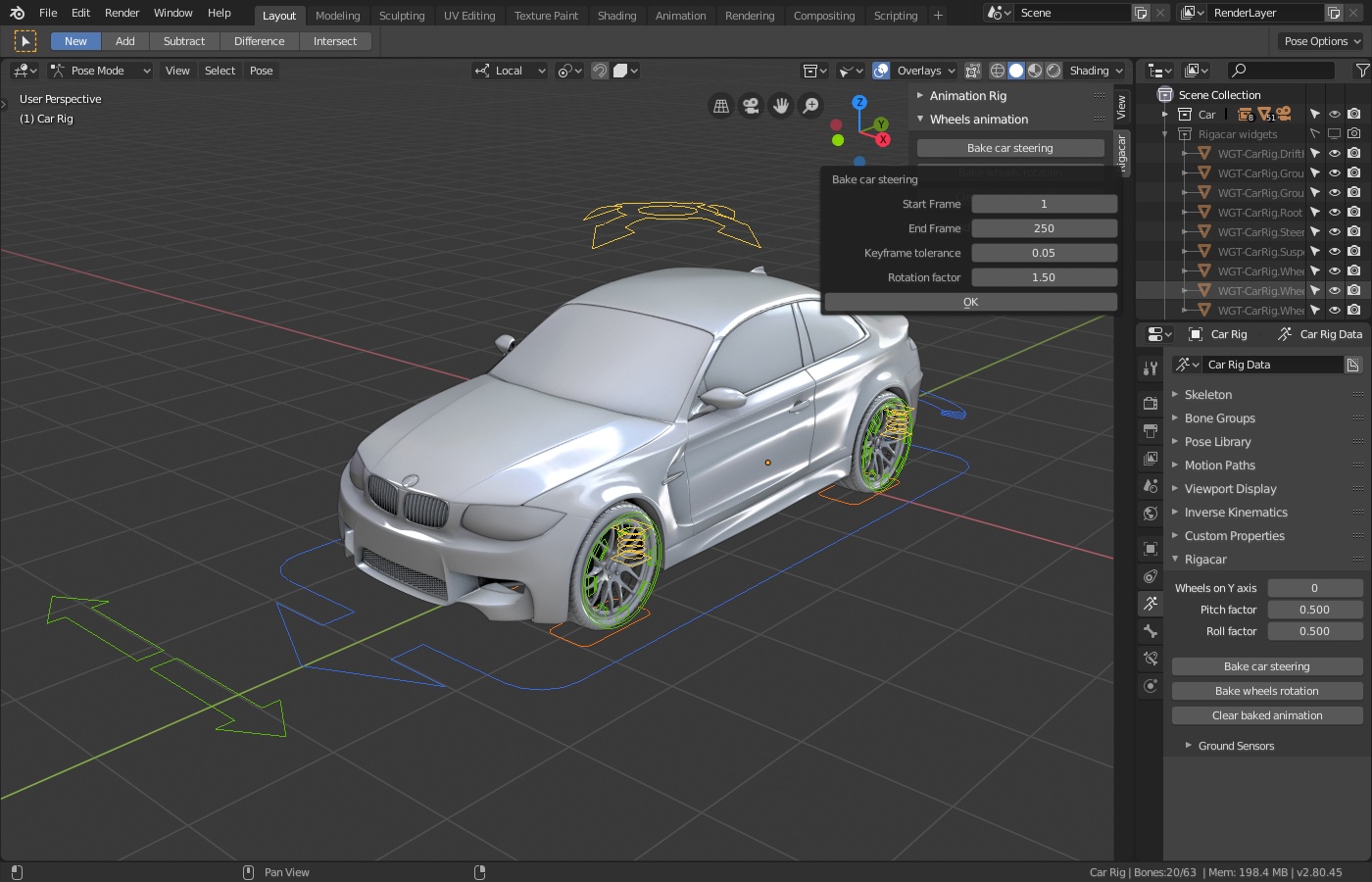Select rendered shading mode
The width and height of the screenshot is (1372, 882).
click(1053, 71)
